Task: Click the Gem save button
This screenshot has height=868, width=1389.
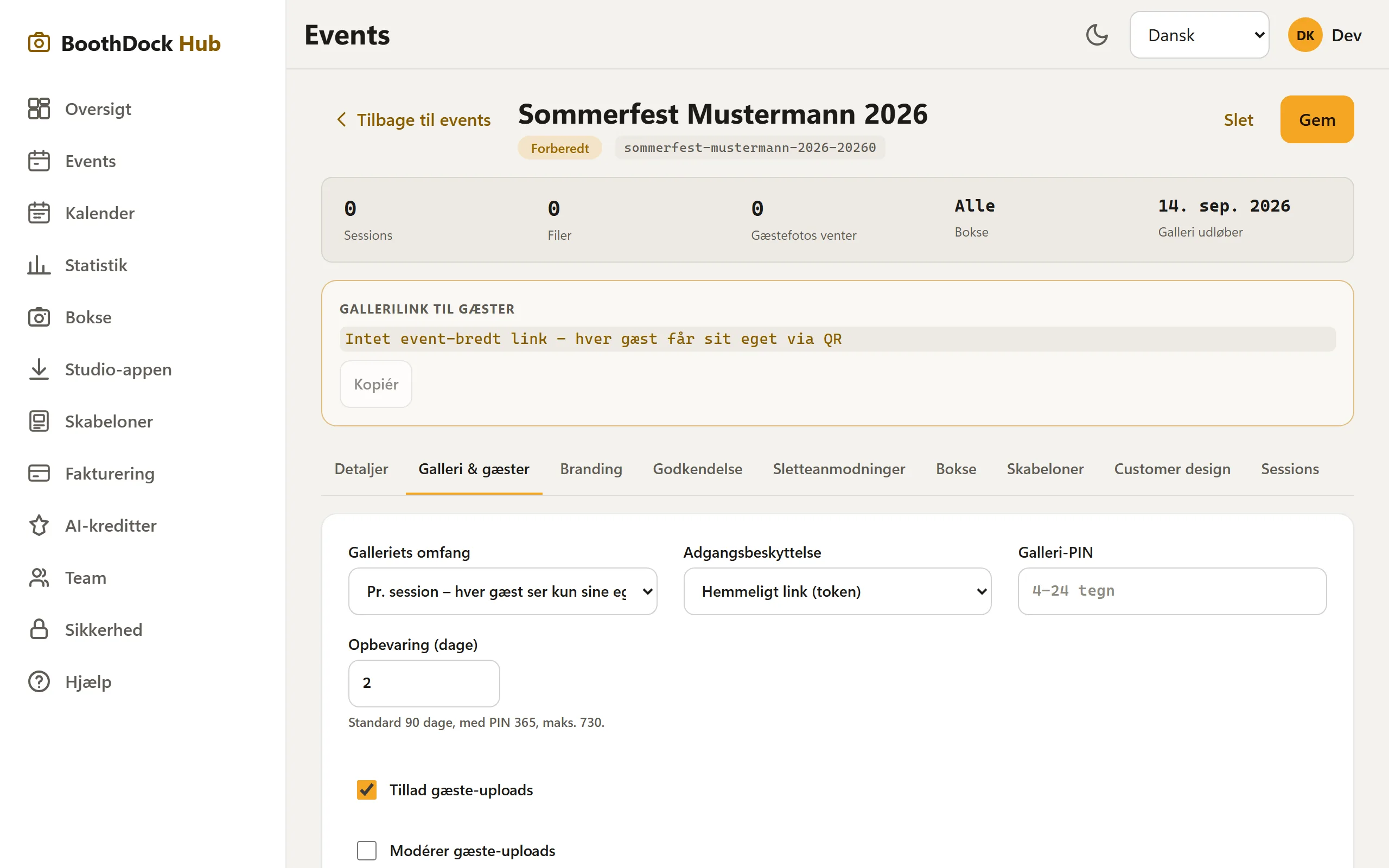Action: pos(1317,119)
